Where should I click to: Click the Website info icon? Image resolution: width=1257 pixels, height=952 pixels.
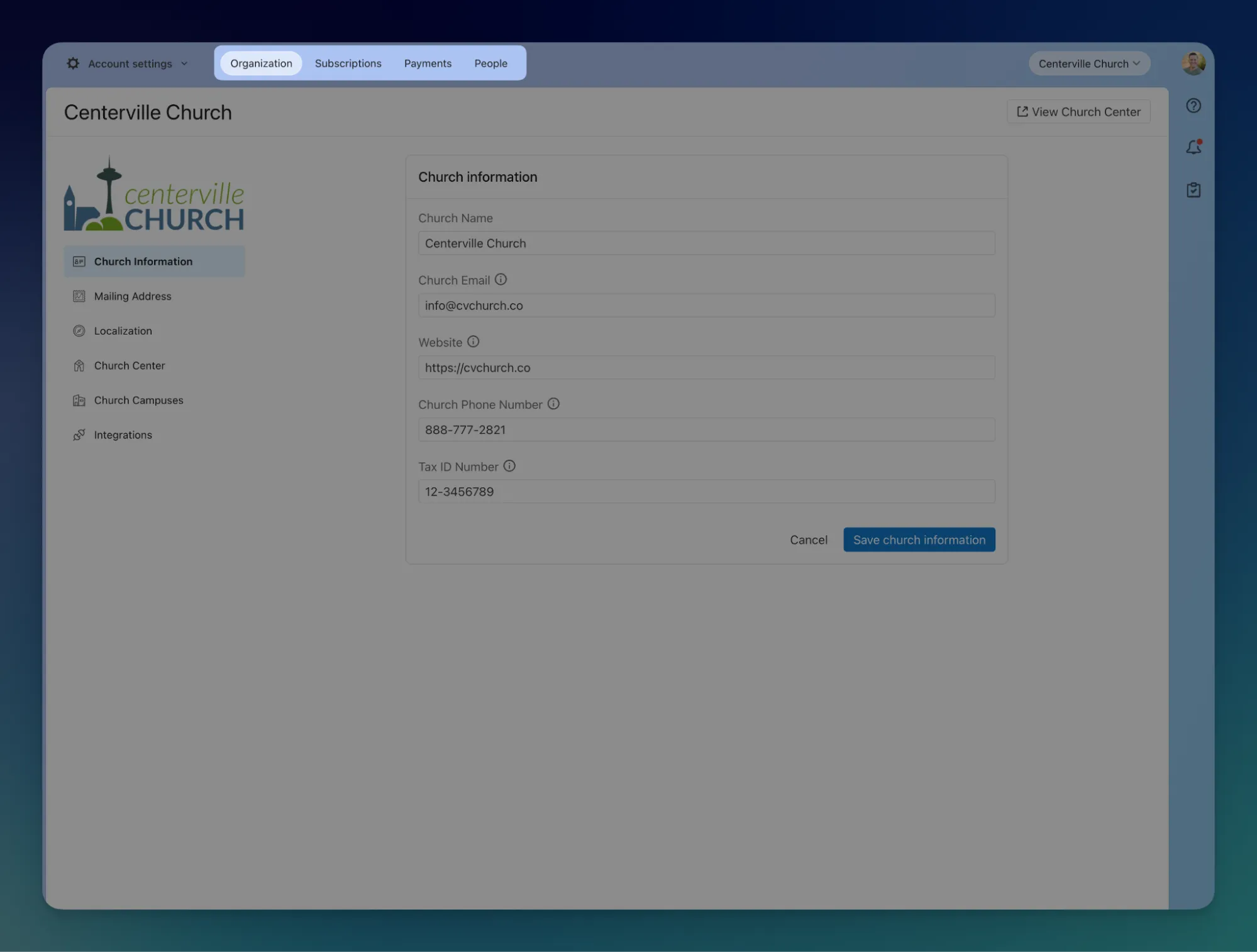[x=473, y=341]
